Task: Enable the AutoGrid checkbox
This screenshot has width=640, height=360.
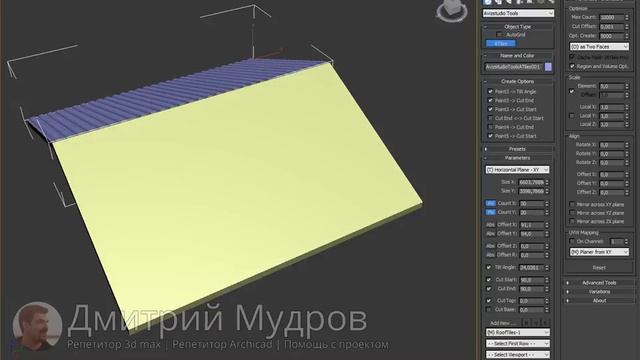Action: pos(499,35)
